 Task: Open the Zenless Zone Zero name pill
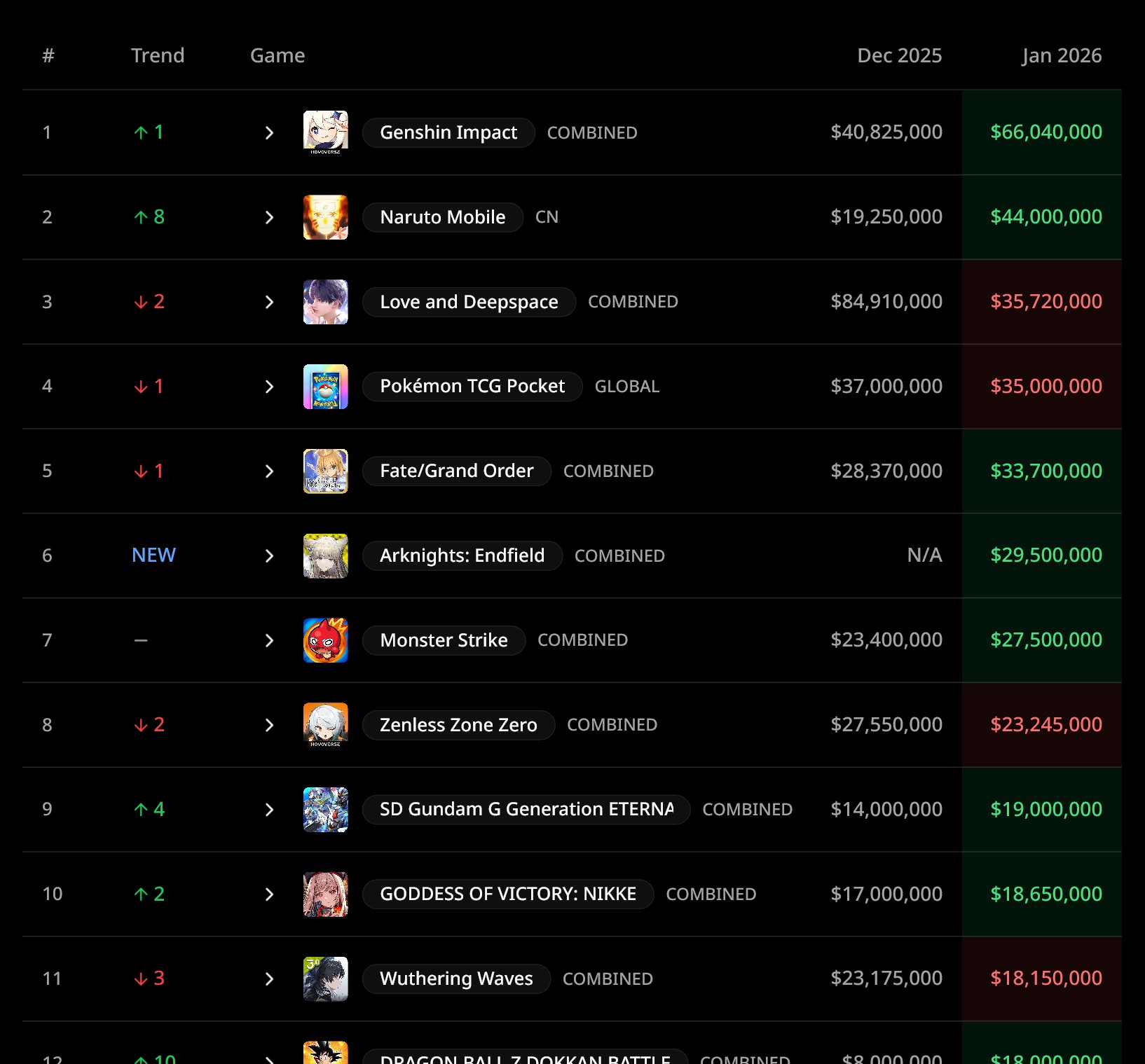click(x=458, y=725)
